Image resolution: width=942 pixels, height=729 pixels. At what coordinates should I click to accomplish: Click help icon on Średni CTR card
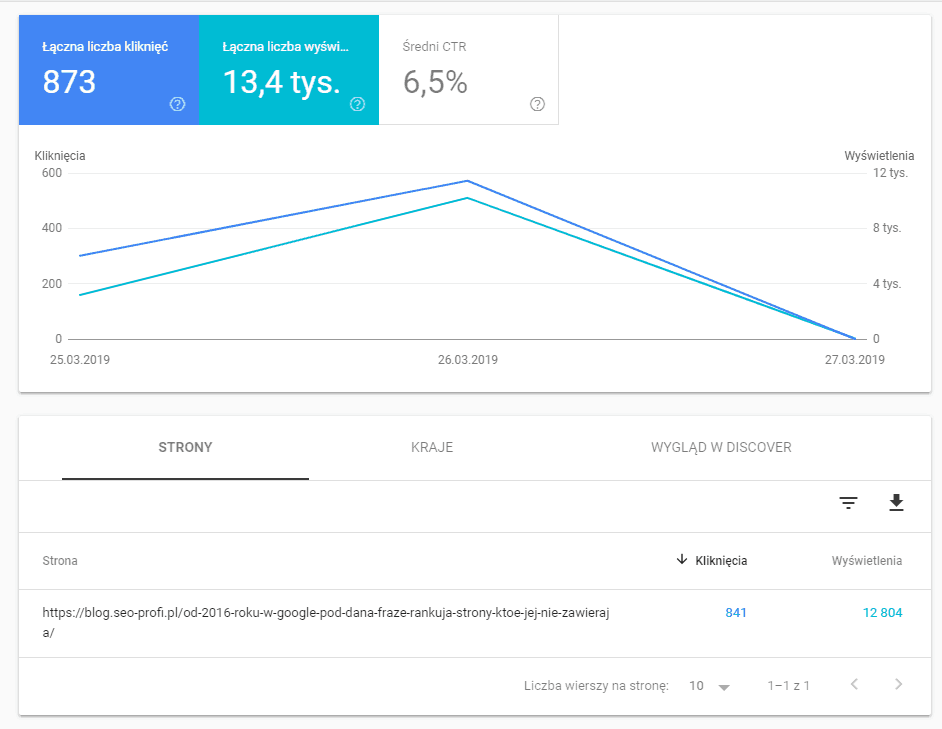(537, 104)
